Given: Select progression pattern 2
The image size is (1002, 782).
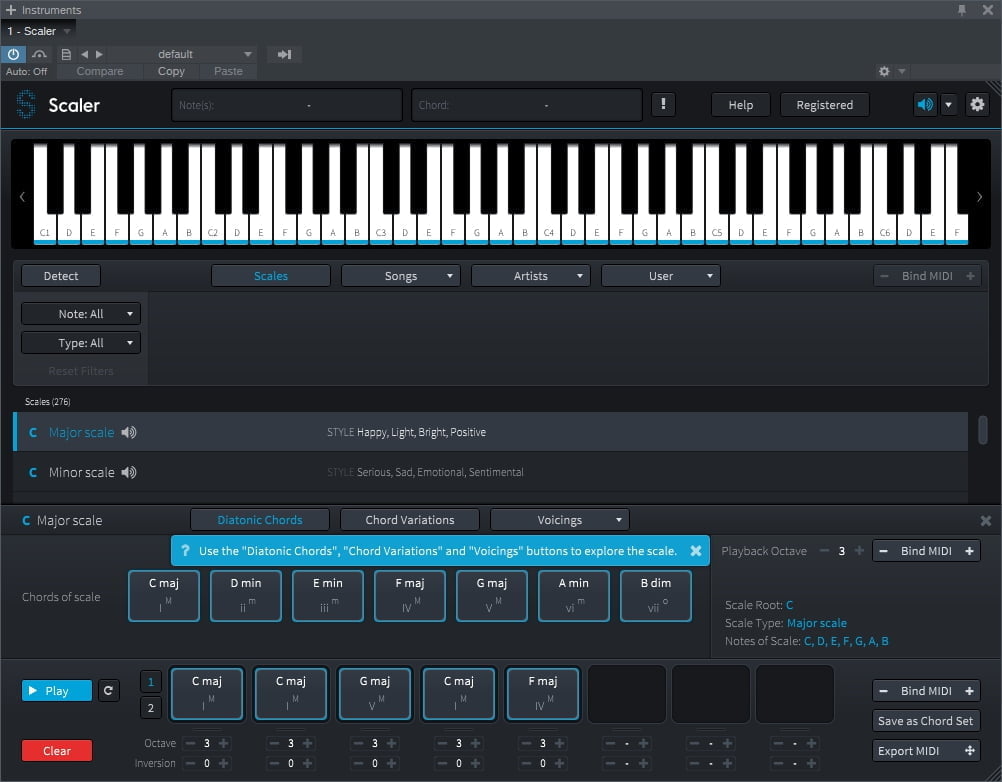Looking at the screenshot, I should point(151,708).
